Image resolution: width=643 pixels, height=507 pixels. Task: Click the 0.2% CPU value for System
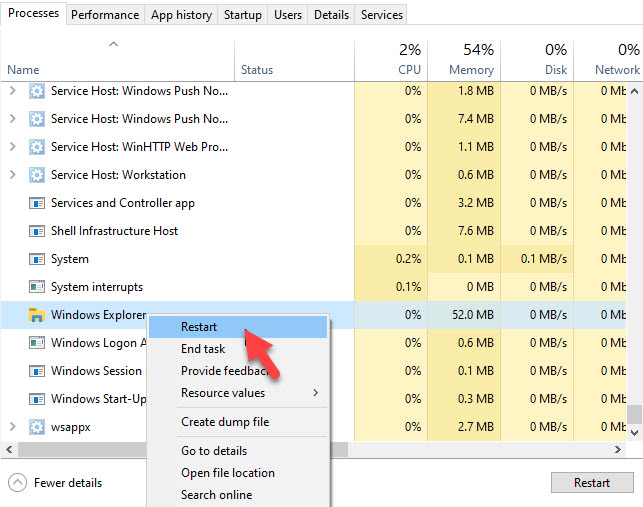point(408,259)
